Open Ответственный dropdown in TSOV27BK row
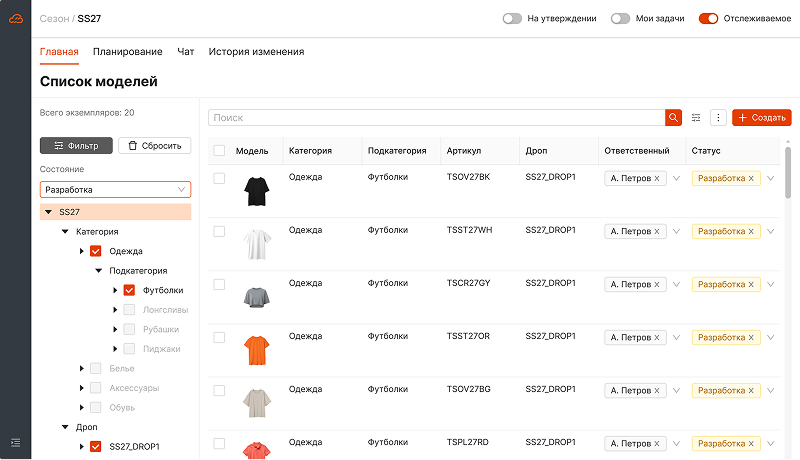Screen dimensions: 800x460 point(677,178)
